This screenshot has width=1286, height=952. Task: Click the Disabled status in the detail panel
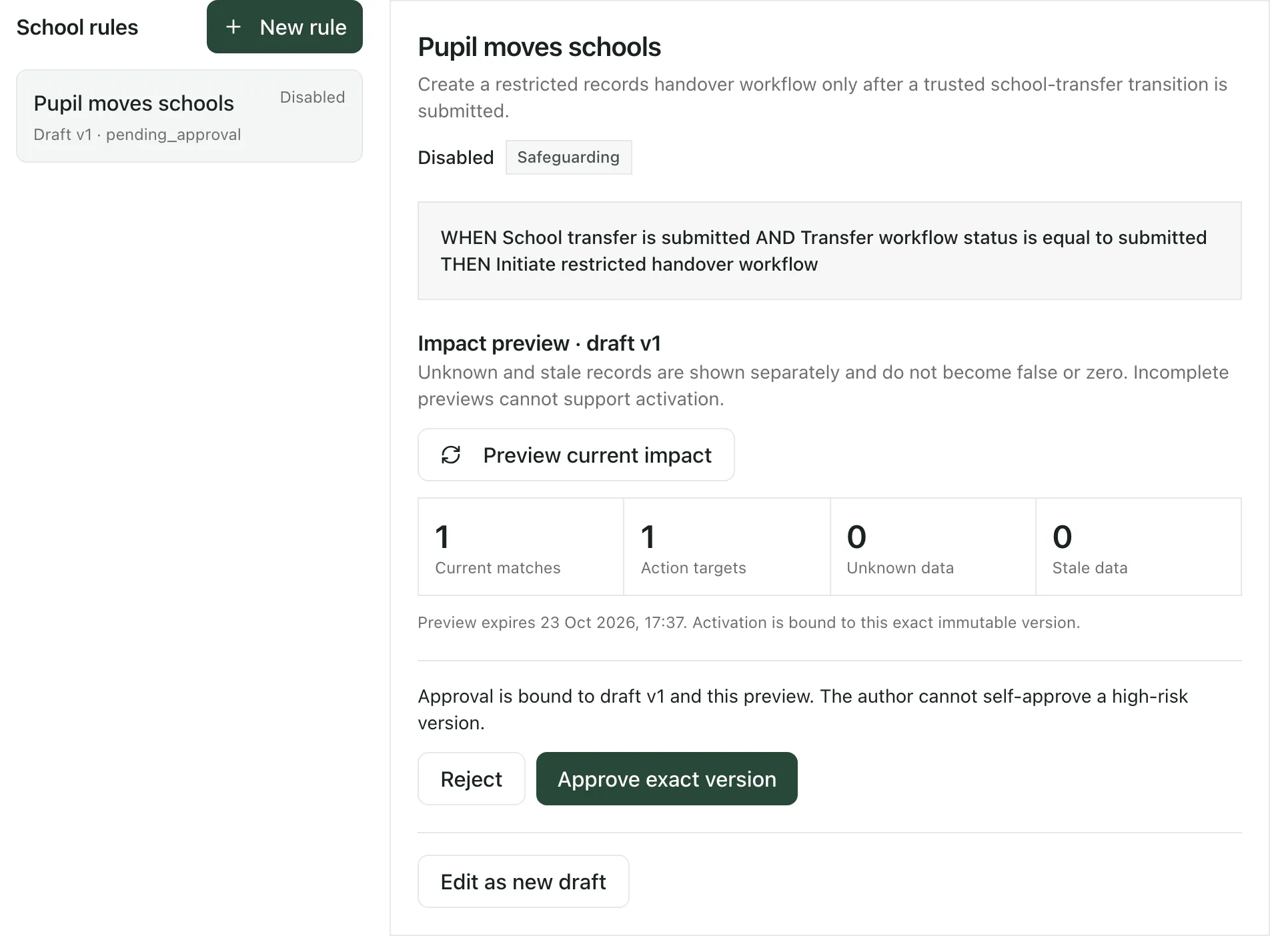point(456,157)
